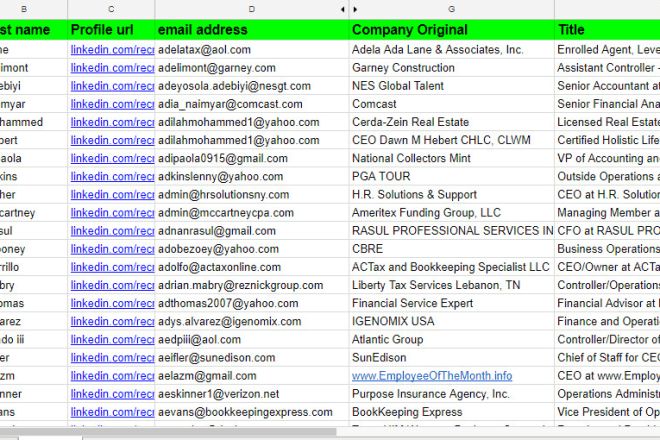Select cell adeyosola.adebiyi@nesgt.com
The height and width of the screenshot is (440, 660).
(x=252, y=86)
